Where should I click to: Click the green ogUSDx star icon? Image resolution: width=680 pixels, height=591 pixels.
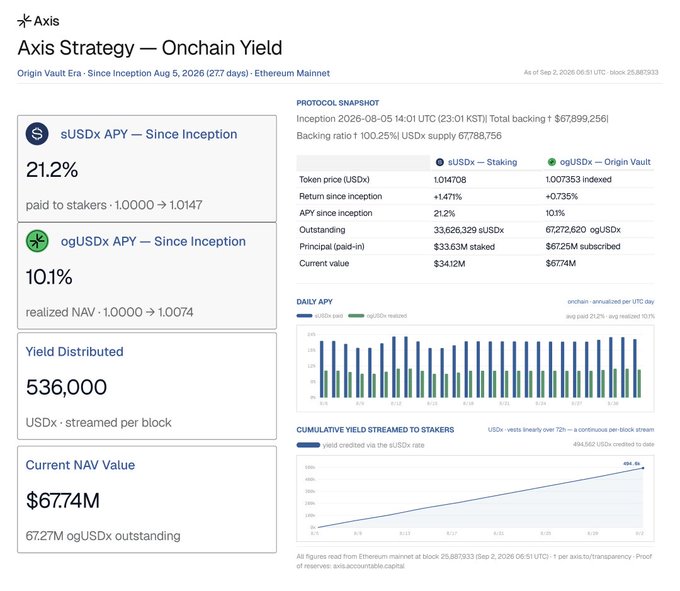click(37, 241)
